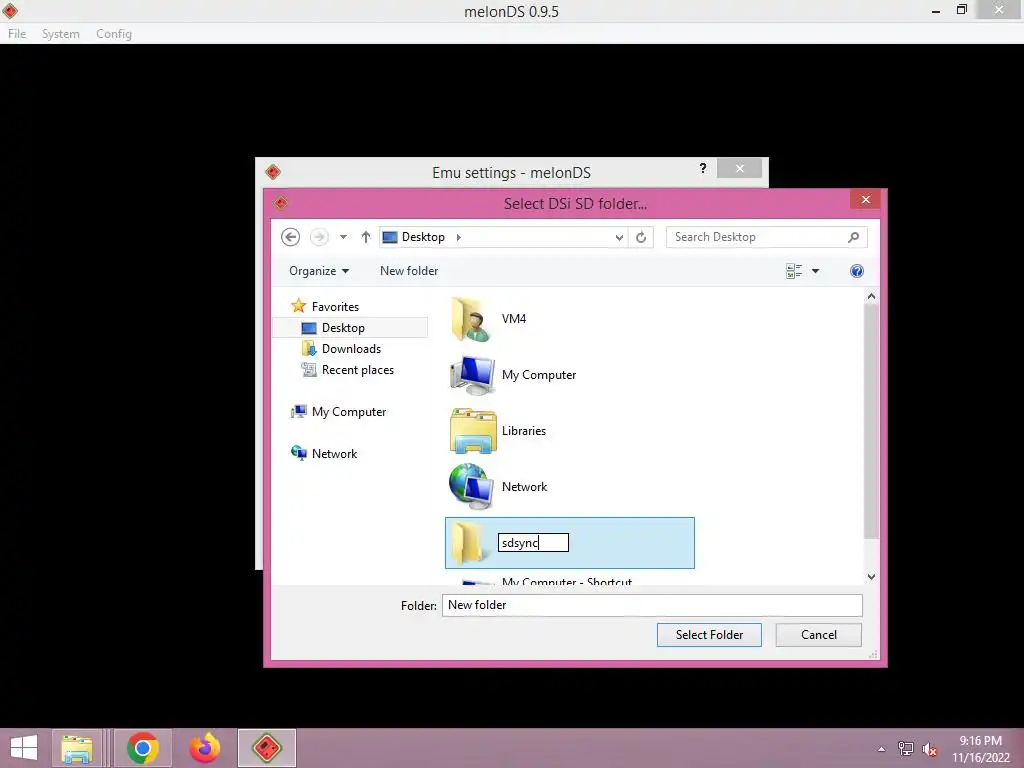The height and width of the screenshot is (768, 1024).
Task: Click the muted volume tray icon
Action: click(929, 749)
